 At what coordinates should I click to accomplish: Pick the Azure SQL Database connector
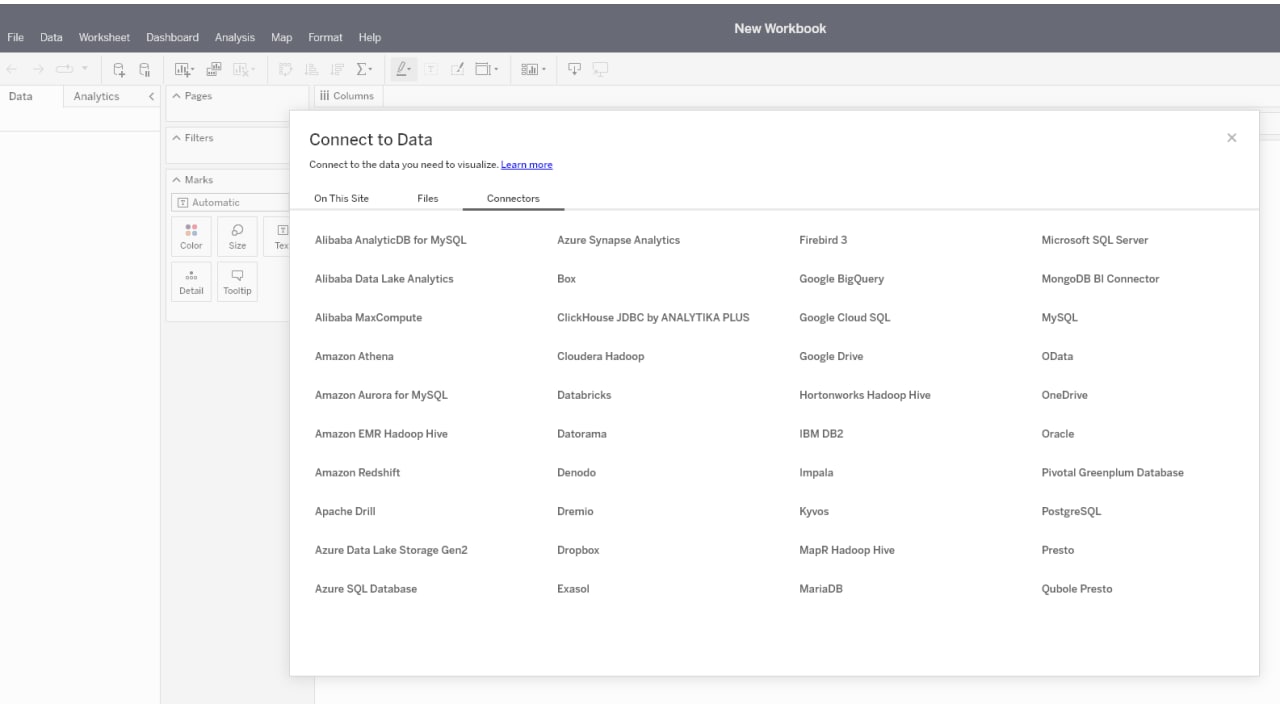[x=366, y=589]
